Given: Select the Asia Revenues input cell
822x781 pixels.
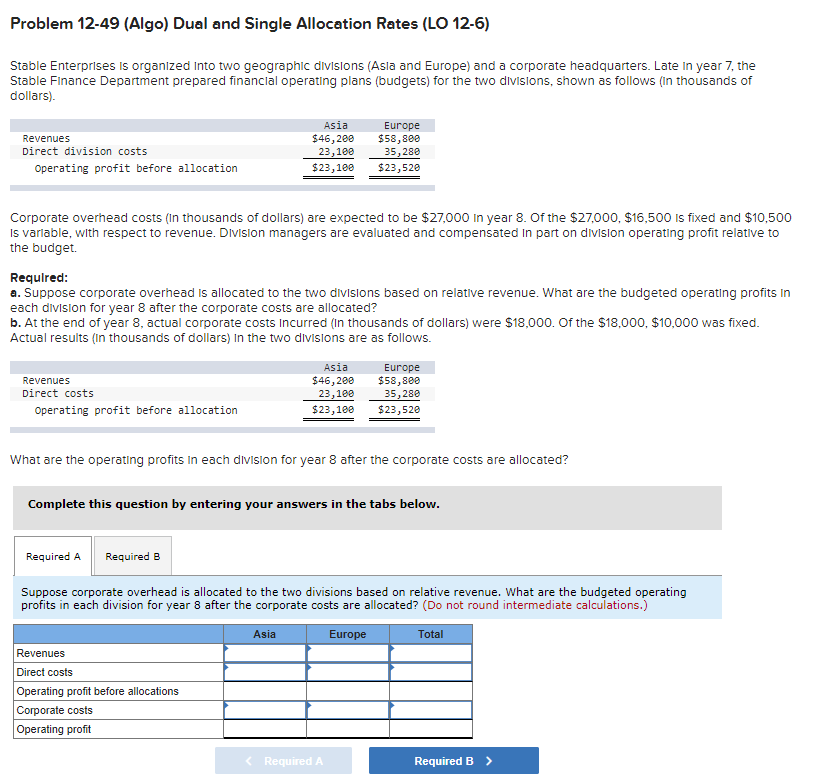Looking at the screenshot, I should [265, 653].
